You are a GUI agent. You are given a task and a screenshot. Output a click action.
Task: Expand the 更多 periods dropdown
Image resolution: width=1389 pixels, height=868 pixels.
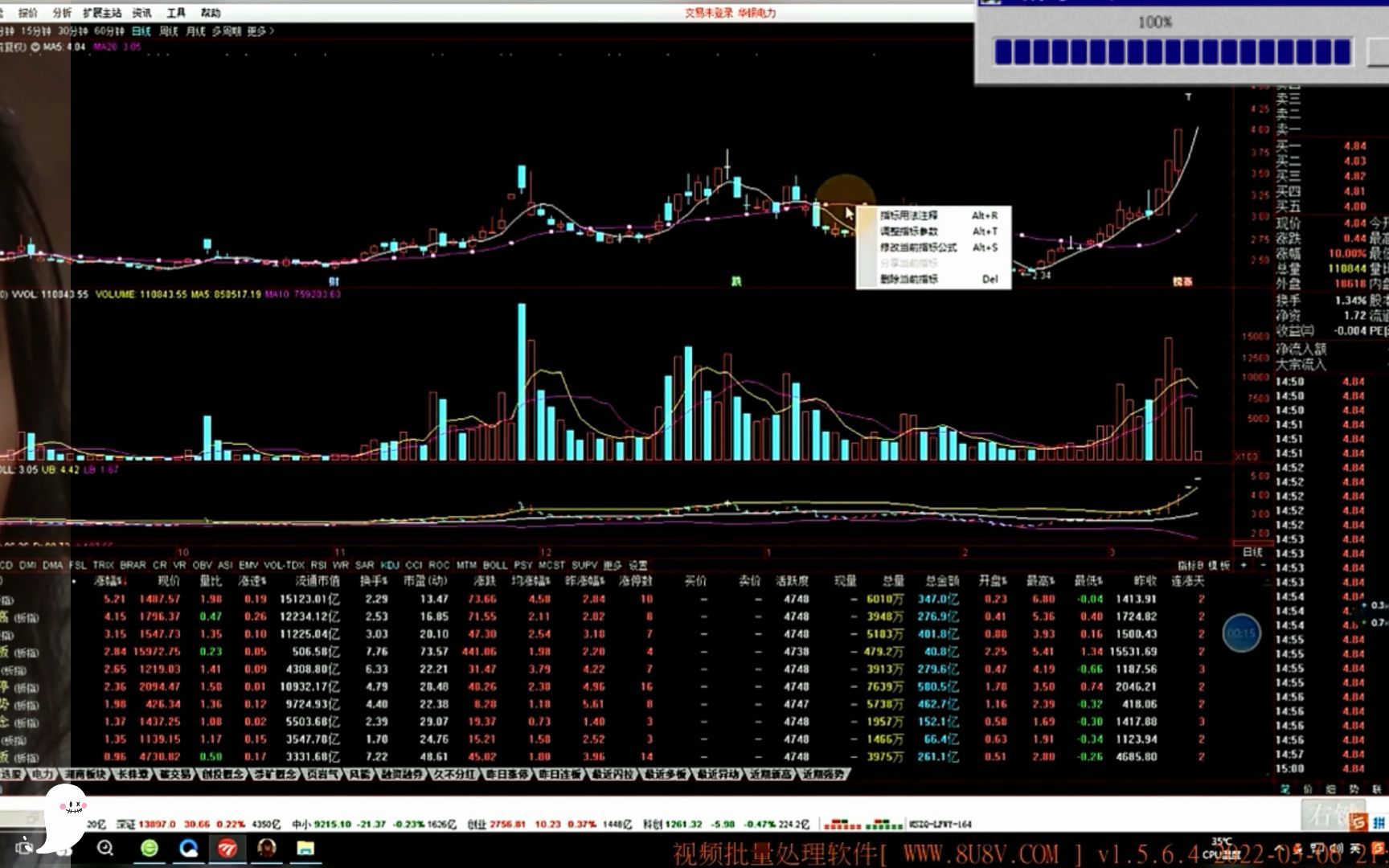(260, 31)
